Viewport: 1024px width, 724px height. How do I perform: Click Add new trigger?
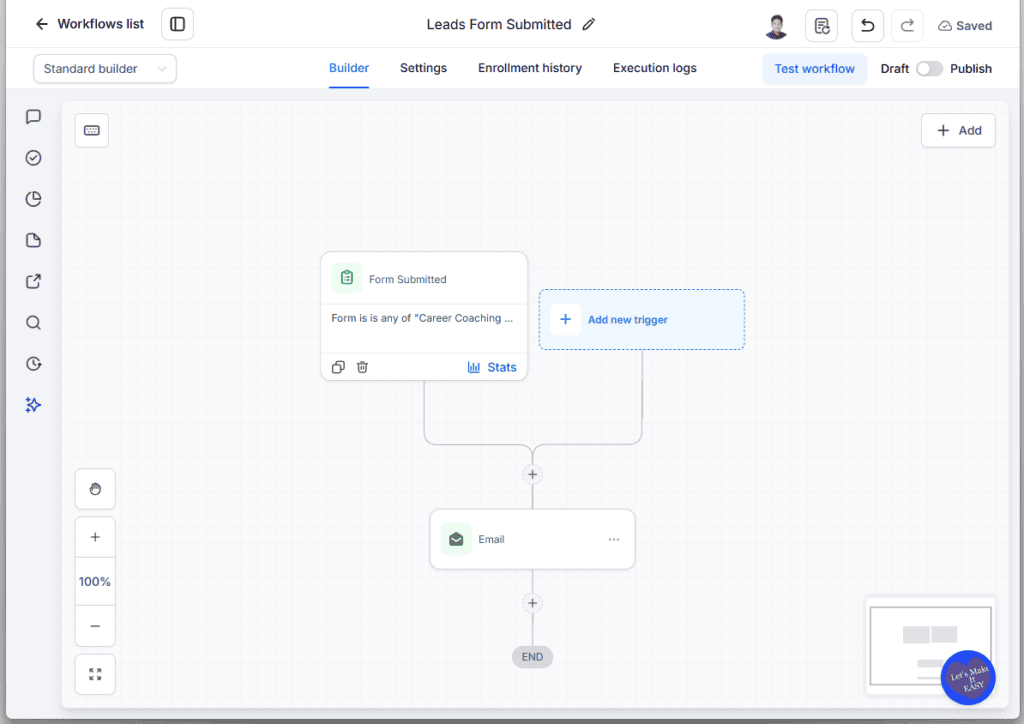(x=641, y=319)
